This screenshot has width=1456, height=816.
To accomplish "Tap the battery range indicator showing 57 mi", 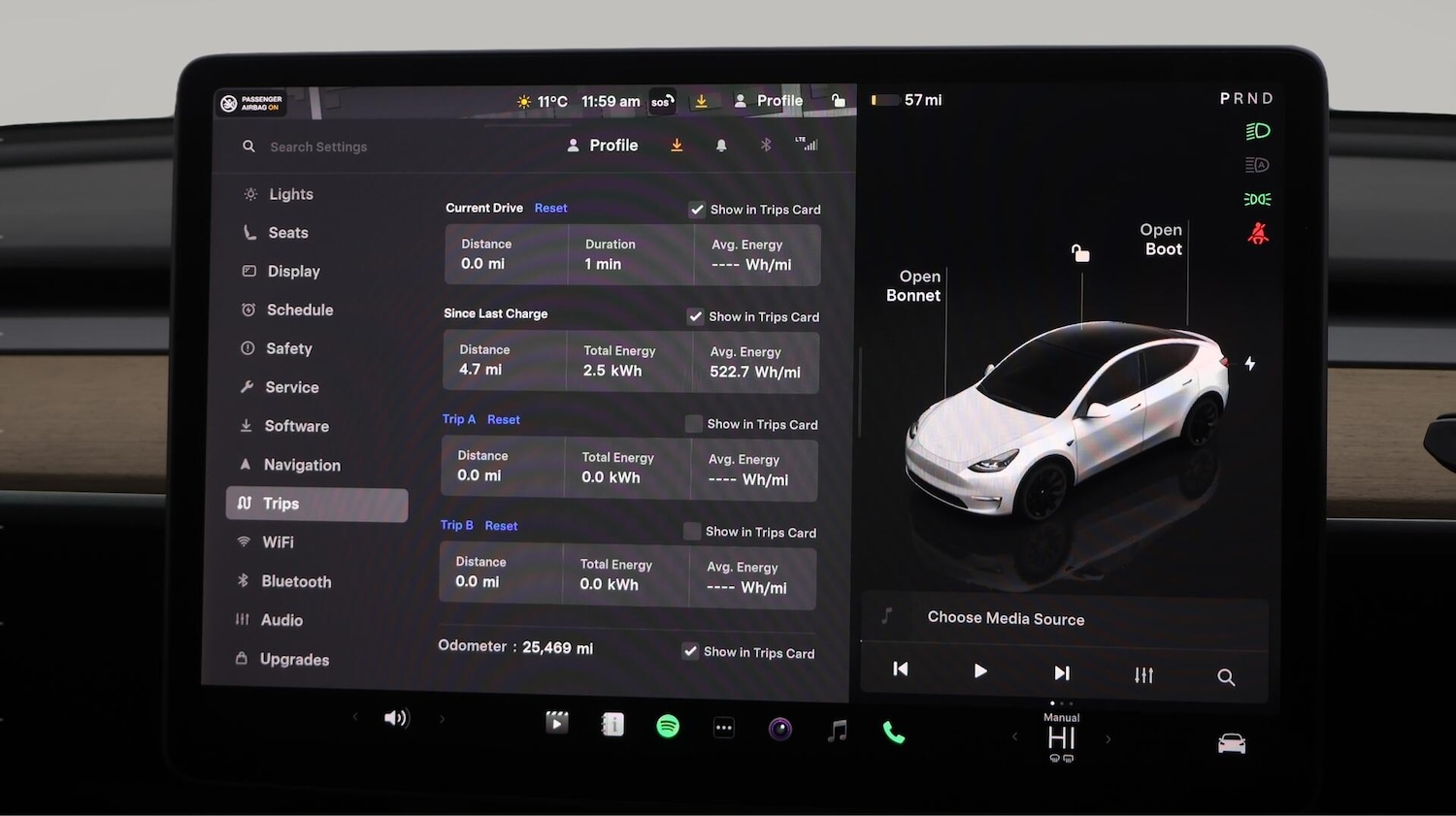I will coord(907,99).
